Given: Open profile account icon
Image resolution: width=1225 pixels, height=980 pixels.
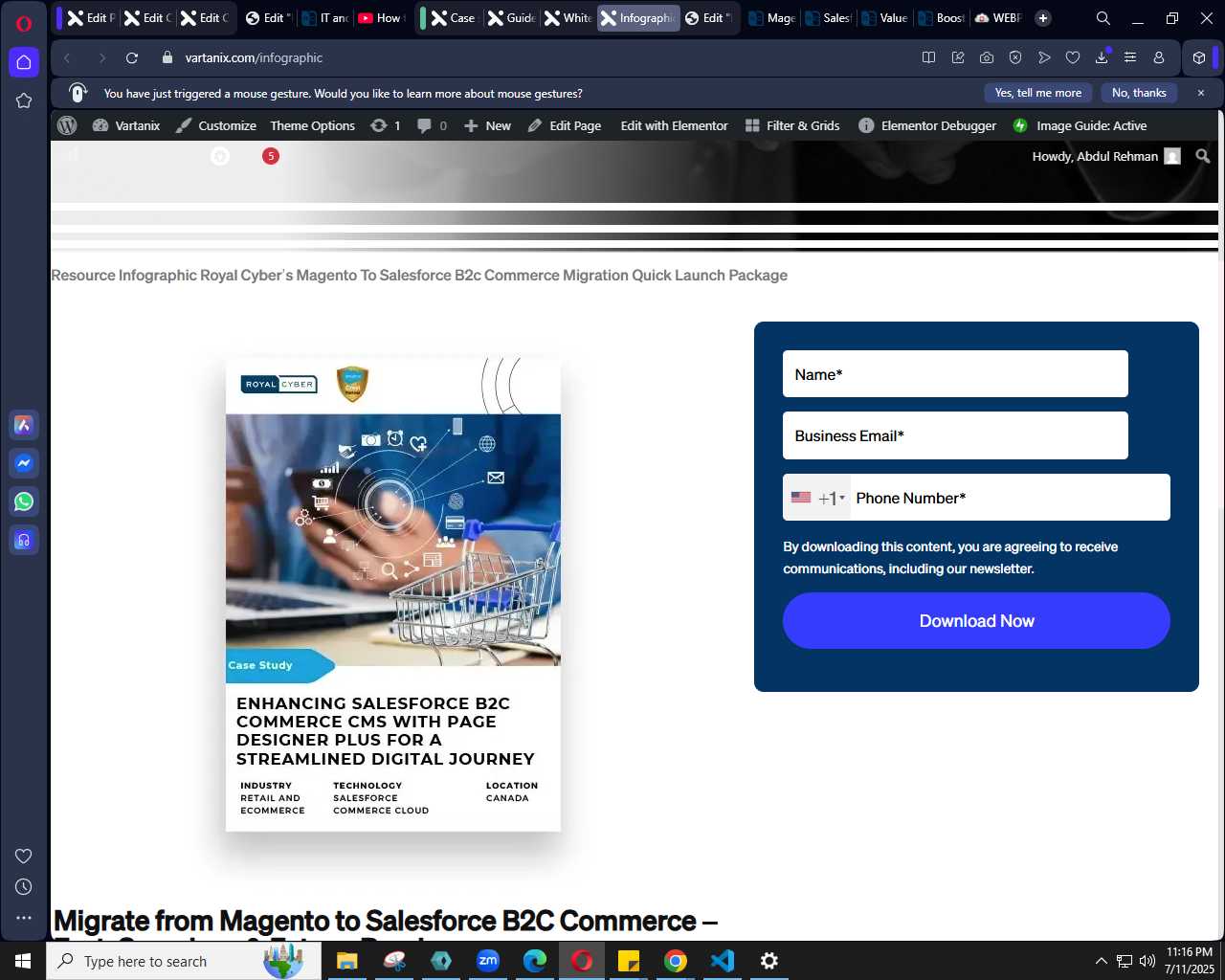Looking at the screenshot, I should tap(1159, 57).
